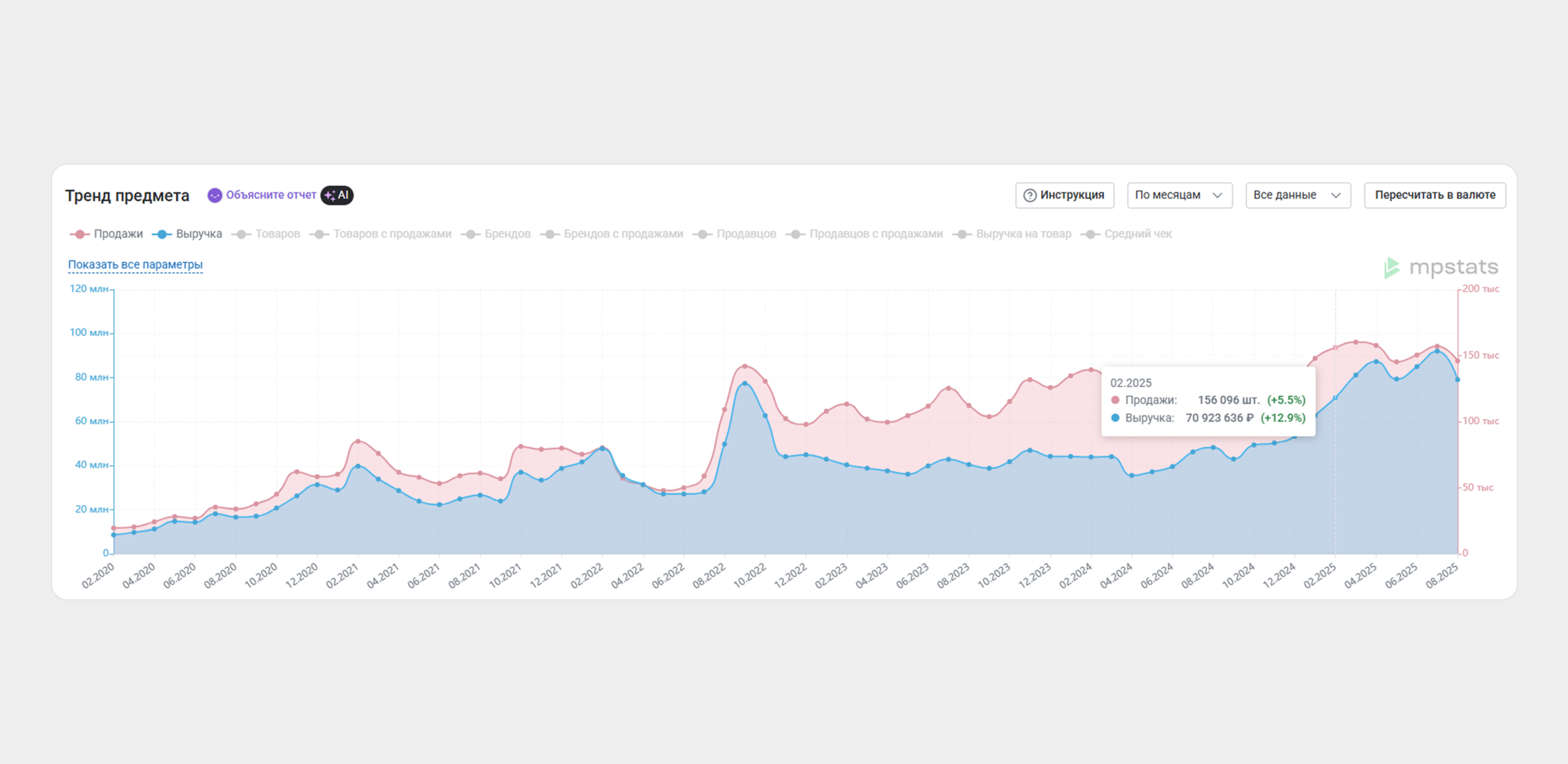This screenshot has height=764, width=1568.
Task: Click the black AI badge
Action: 337,195
